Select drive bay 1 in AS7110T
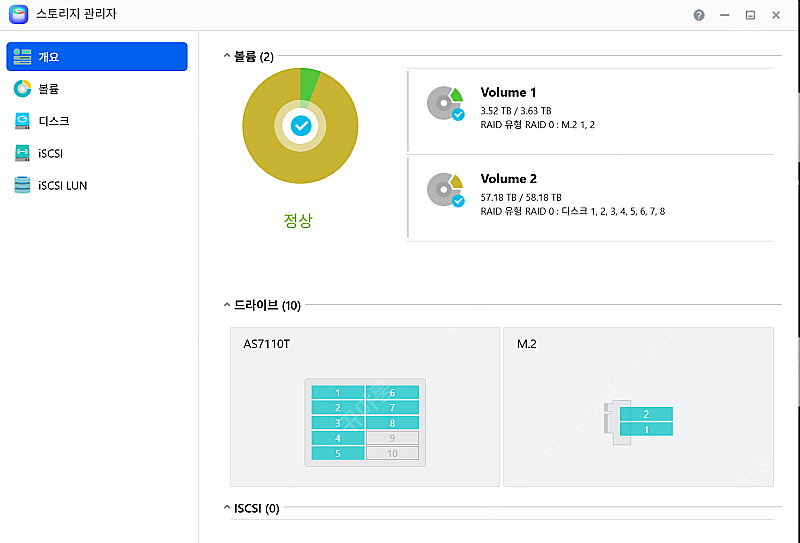This screenshot has width=800, height=543. pyautogui.click(x=338, y=392)
